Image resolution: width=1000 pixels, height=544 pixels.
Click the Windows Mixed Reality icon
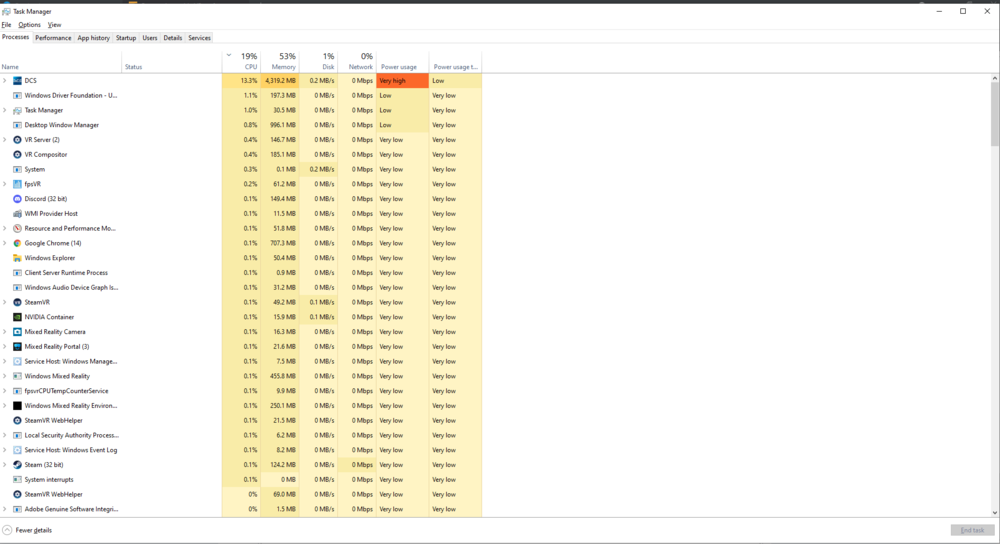pos(17,376)
